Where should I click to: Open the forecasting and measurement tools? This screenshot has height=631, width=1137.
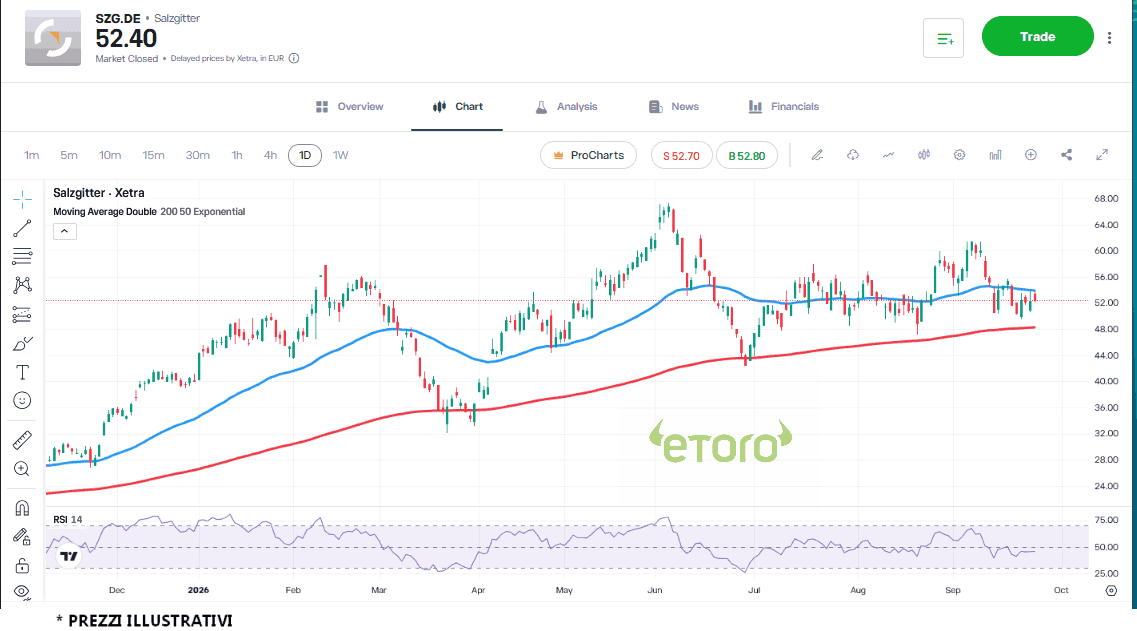[x=22, y=314]
